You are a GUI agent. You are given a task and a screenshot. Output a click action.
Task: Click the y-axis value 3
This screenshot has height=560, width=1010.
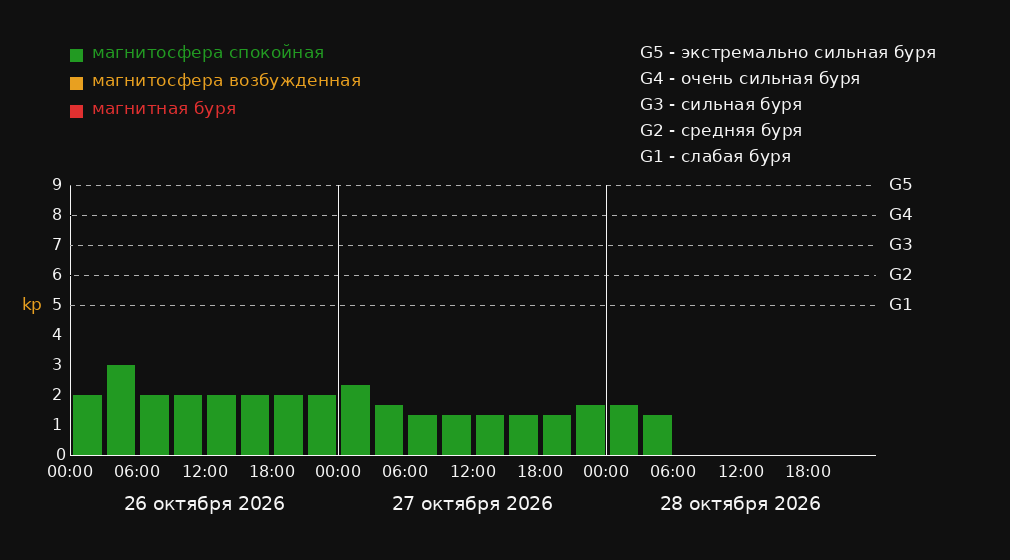click(57, 365)
